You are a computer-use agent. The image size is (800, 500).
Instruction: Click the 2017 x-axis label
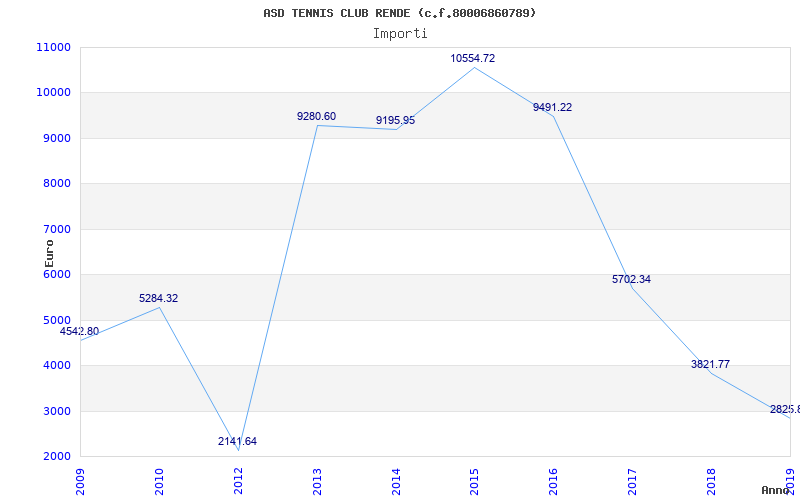[632, 482]
